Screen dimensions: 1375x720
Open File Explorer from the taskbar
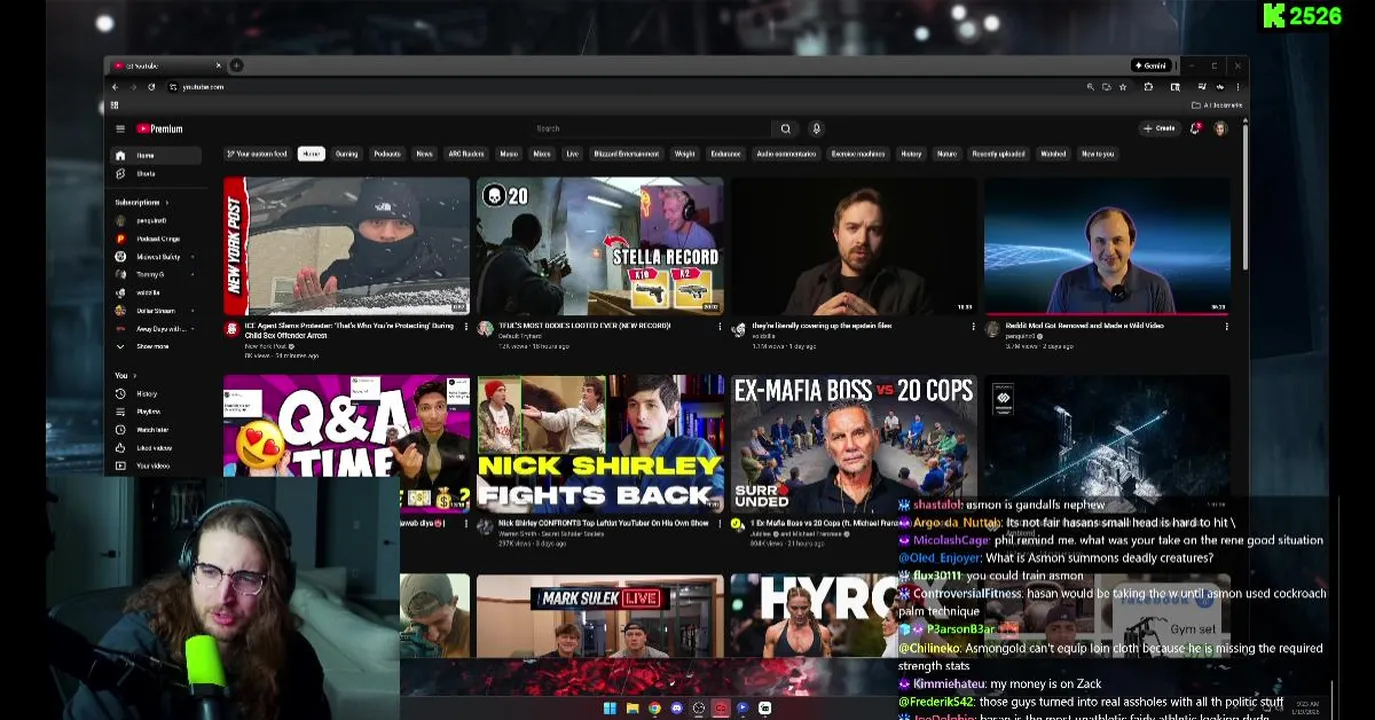tap(632, 708)
